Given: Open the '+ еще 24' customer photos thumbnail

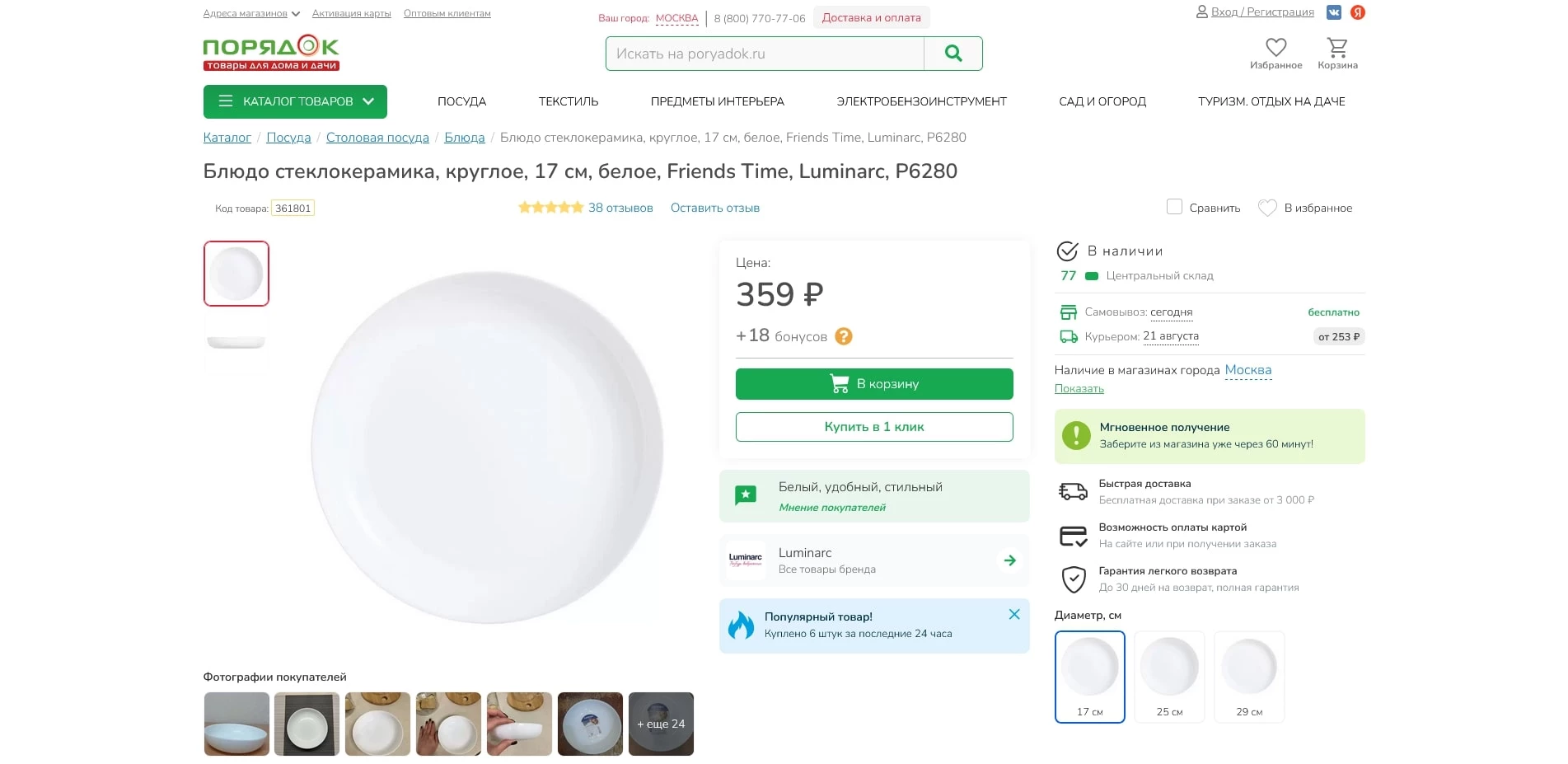Looking at the screenshot, I should (x=661, y=724).
